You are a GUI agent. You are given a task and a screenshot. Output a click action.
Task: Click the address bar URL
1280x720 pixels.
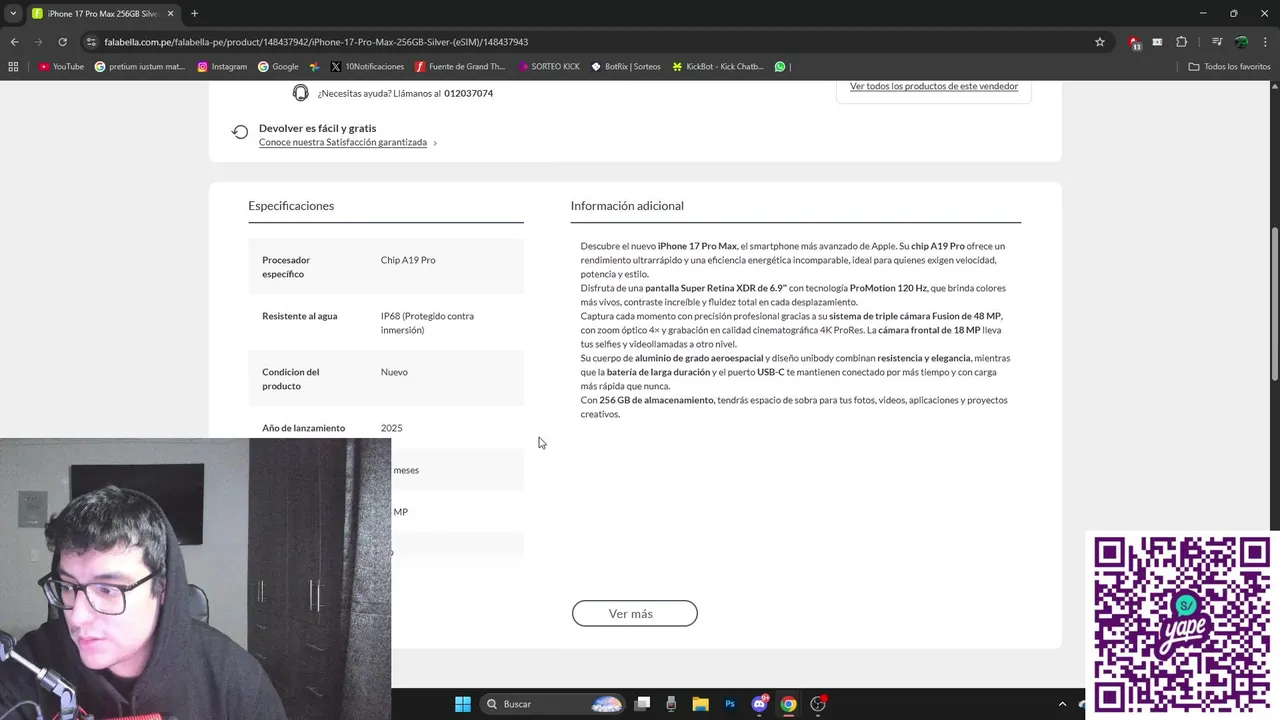[x=316, y=42]
